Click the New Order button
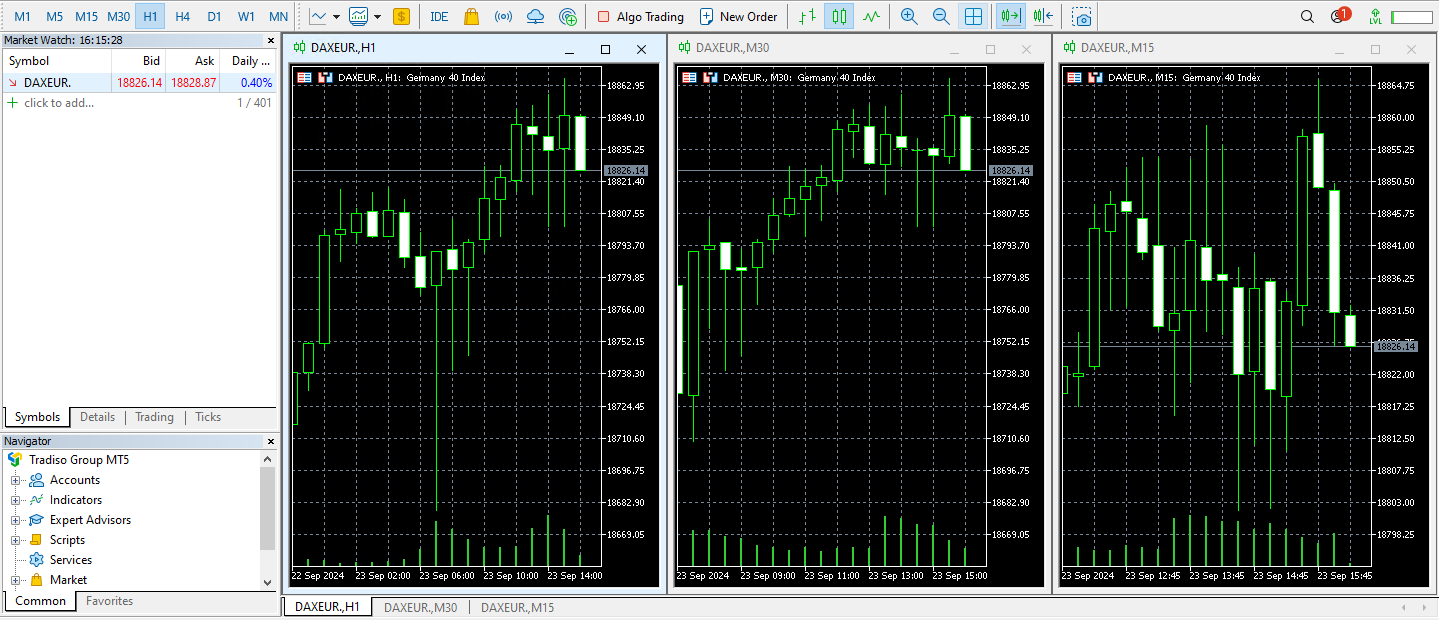Screen dimensions: 1439x620 [739, 16]
